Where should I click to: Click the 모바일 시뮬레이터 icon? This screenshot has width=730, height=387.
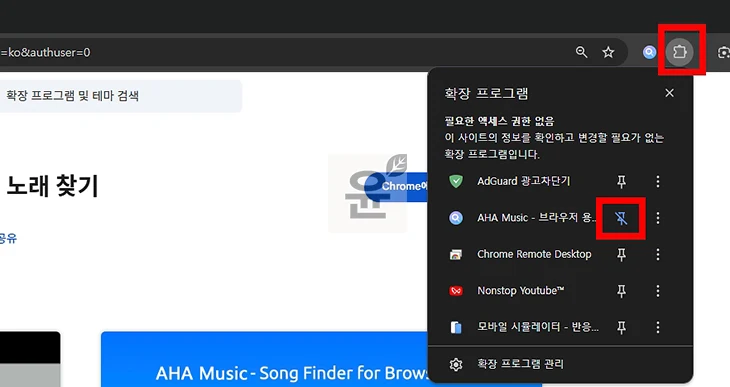(x=456, y=327)
